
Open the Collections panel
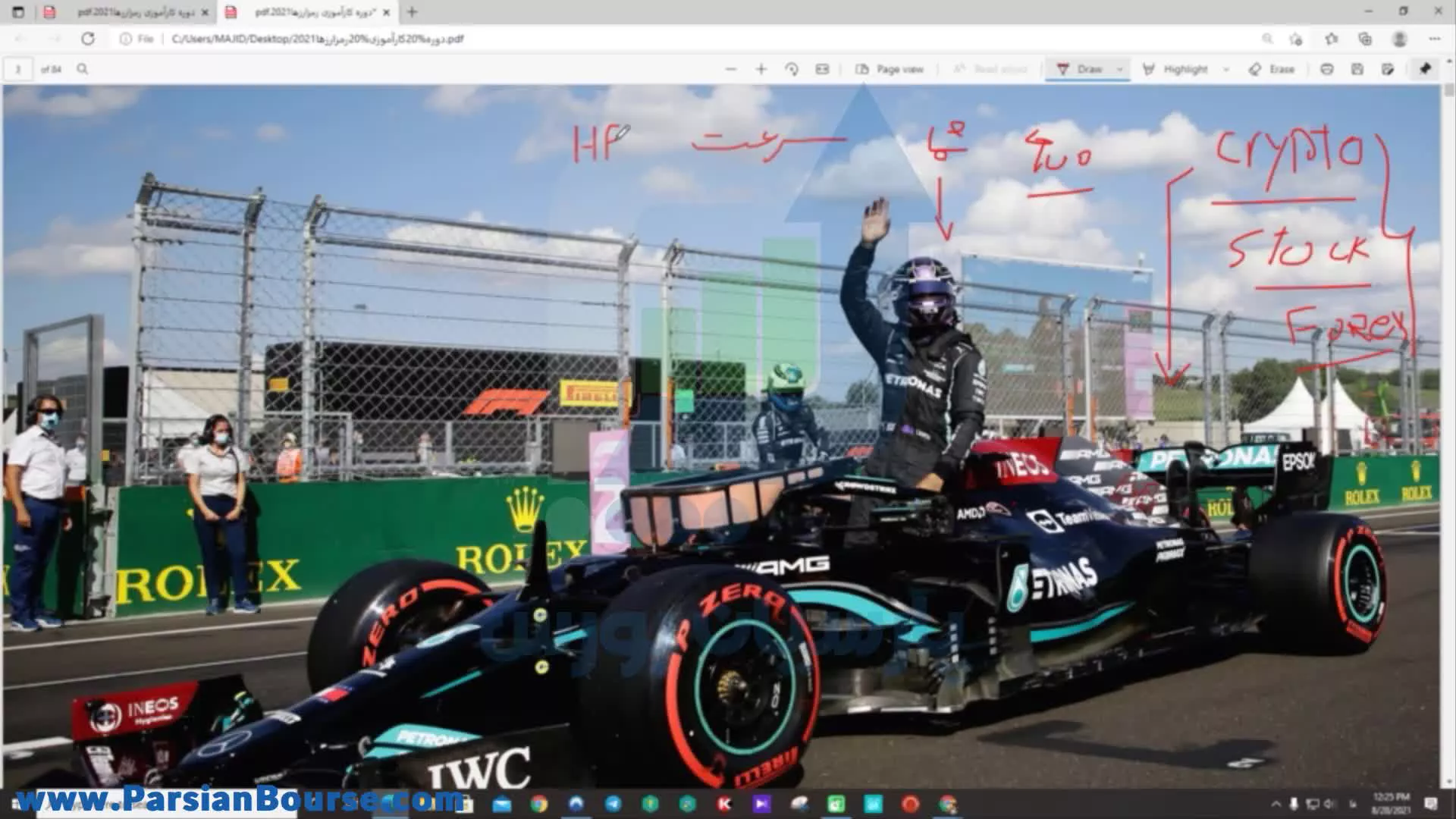[1365, 39]
